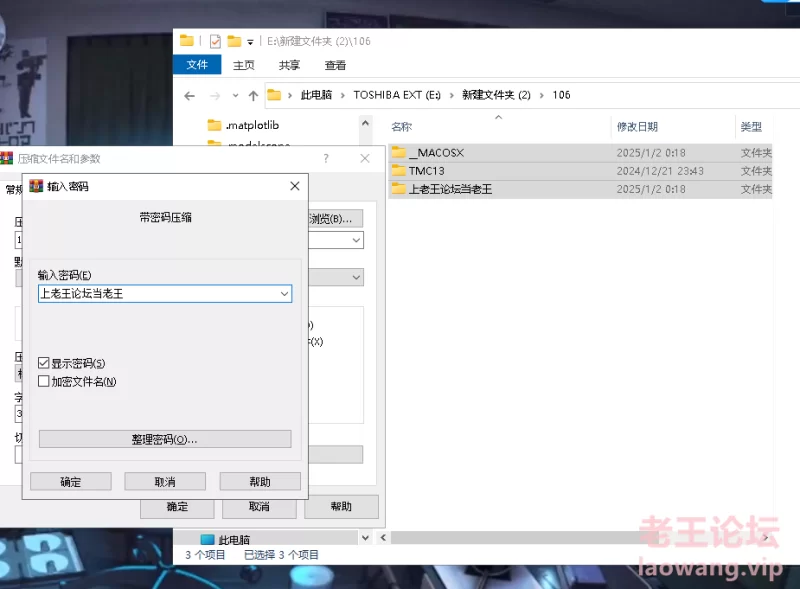The image size is (800, 589).
Task: Sort by the 类型 column header
Action: [751, 127]
